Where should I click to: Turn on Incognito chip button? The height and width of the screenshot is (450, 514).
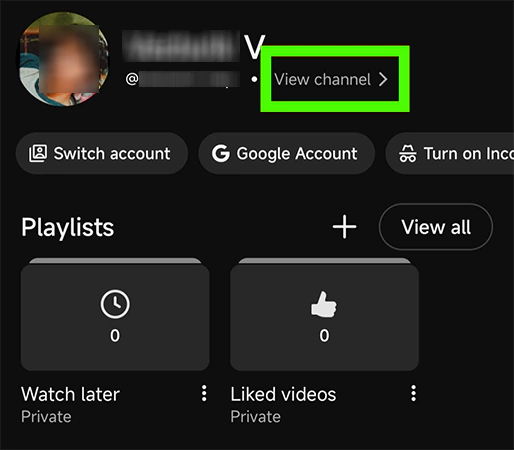(450, 154)
